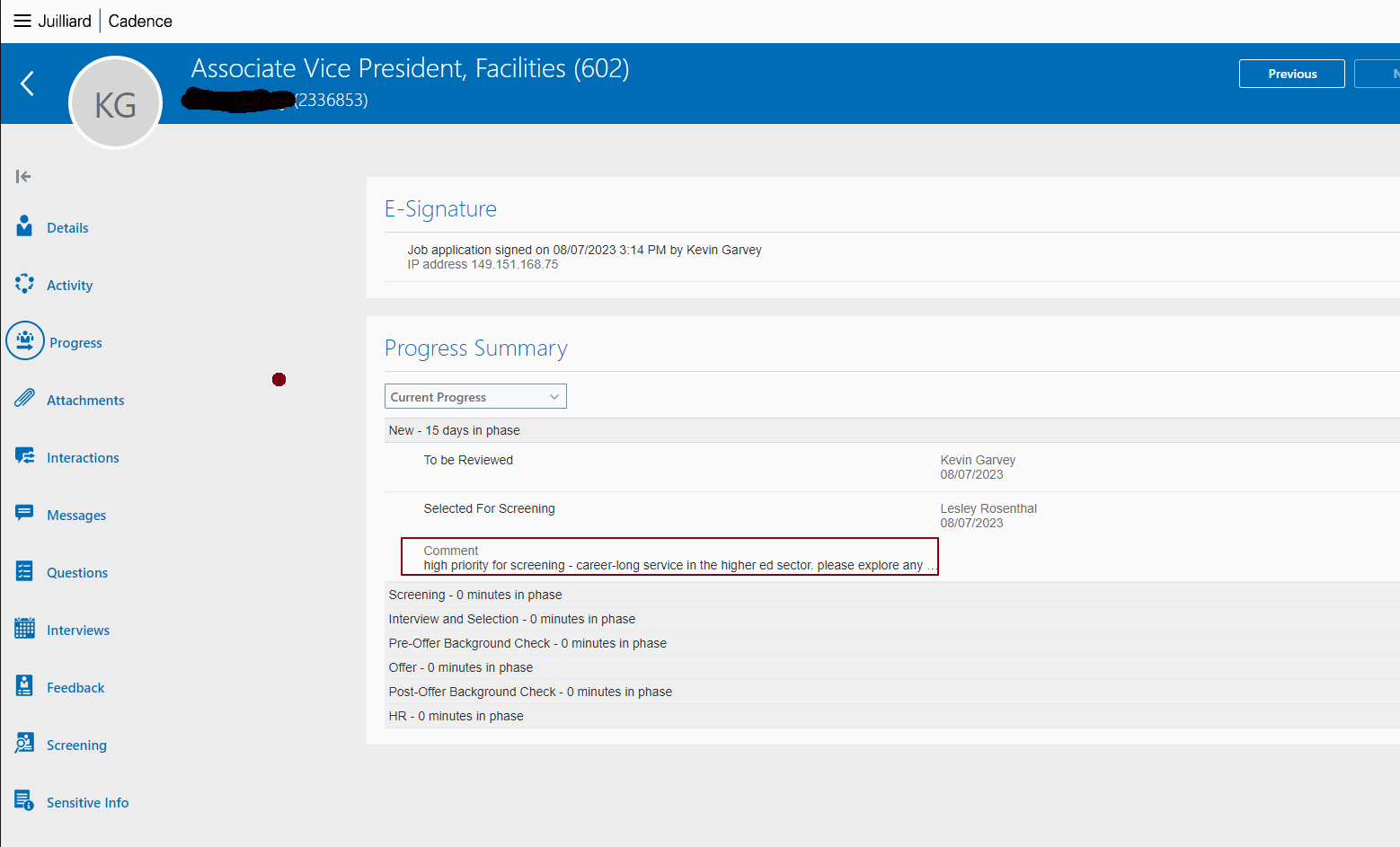This screenshot has height=847, width=1400.
Task: Open the Sensitive Info section
Action: coord(87,803)
